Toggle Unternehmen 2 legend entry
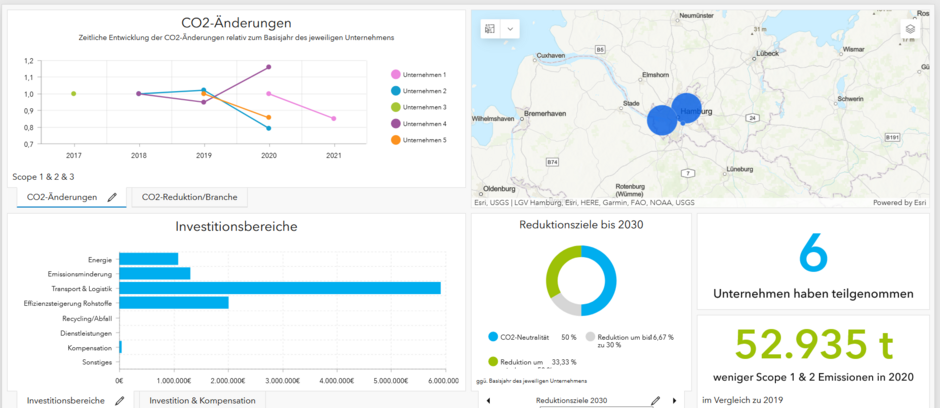 pyautogui.click(x=419, y=90)
